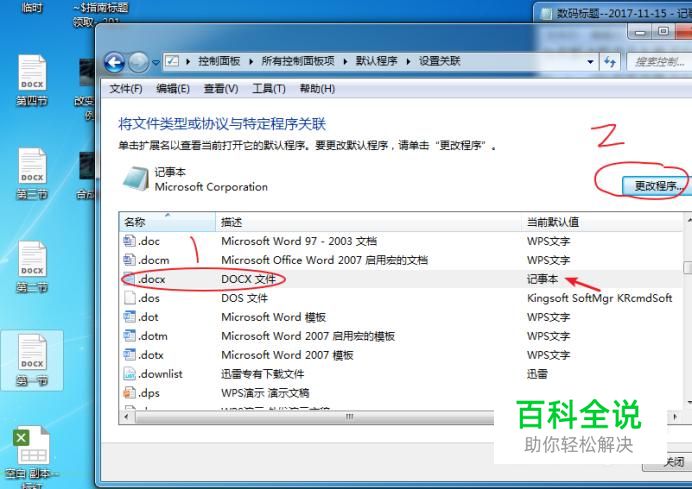Go back with the blue back arrow

pos(114,62)
